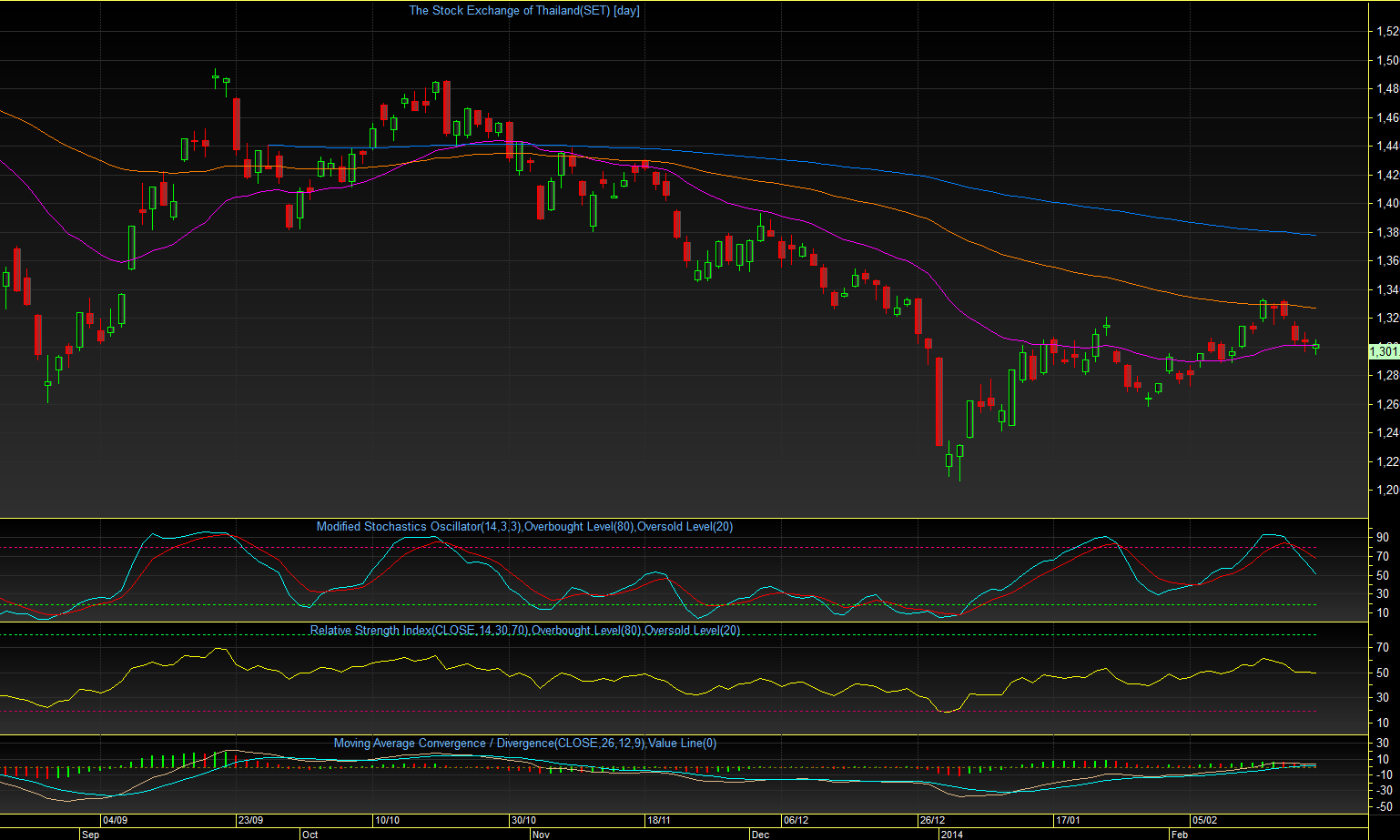Click the Sep month label
The image size is (1400, 840).
tap(90, 834)
